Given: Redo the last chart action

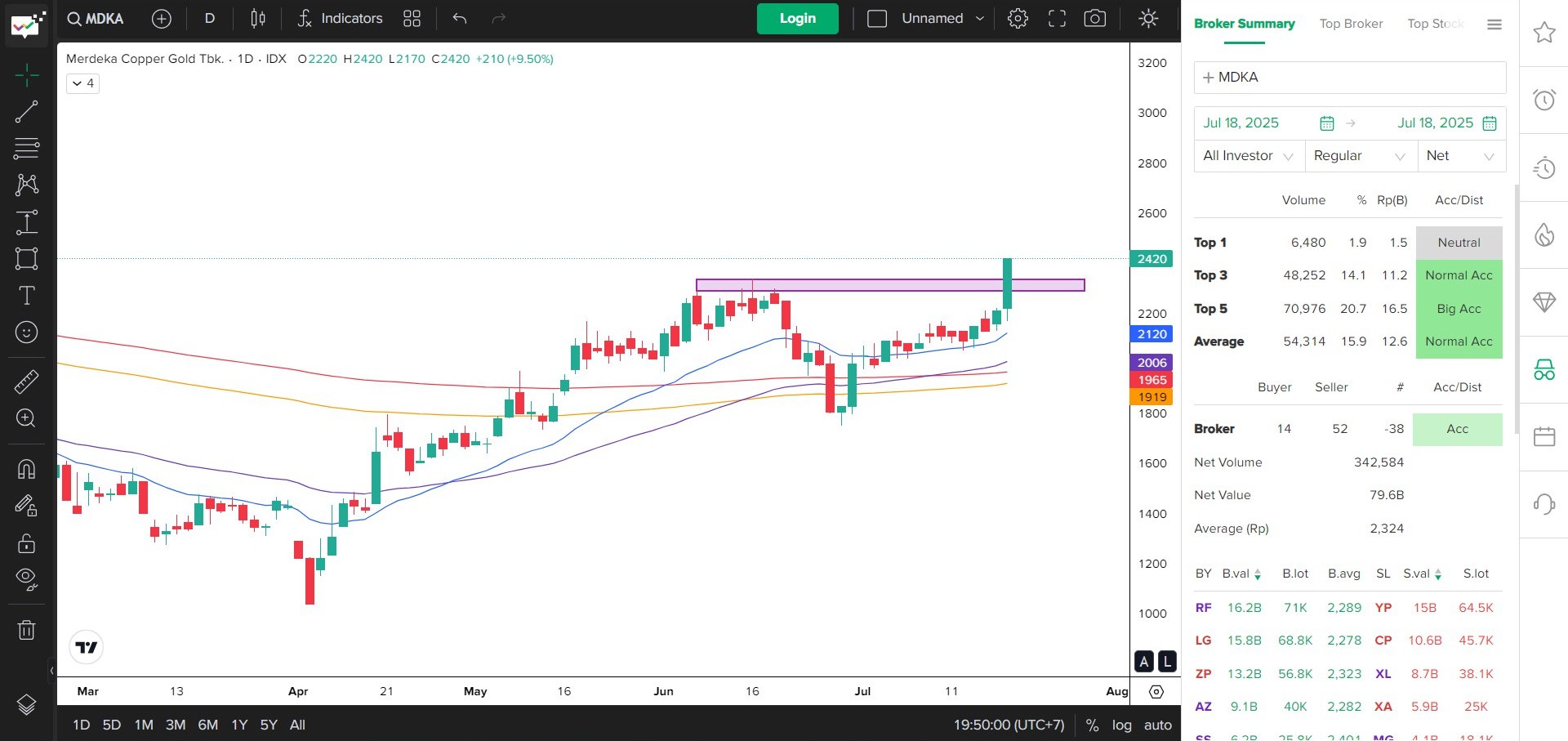Looking at the screenshot, I should (499, 18).
